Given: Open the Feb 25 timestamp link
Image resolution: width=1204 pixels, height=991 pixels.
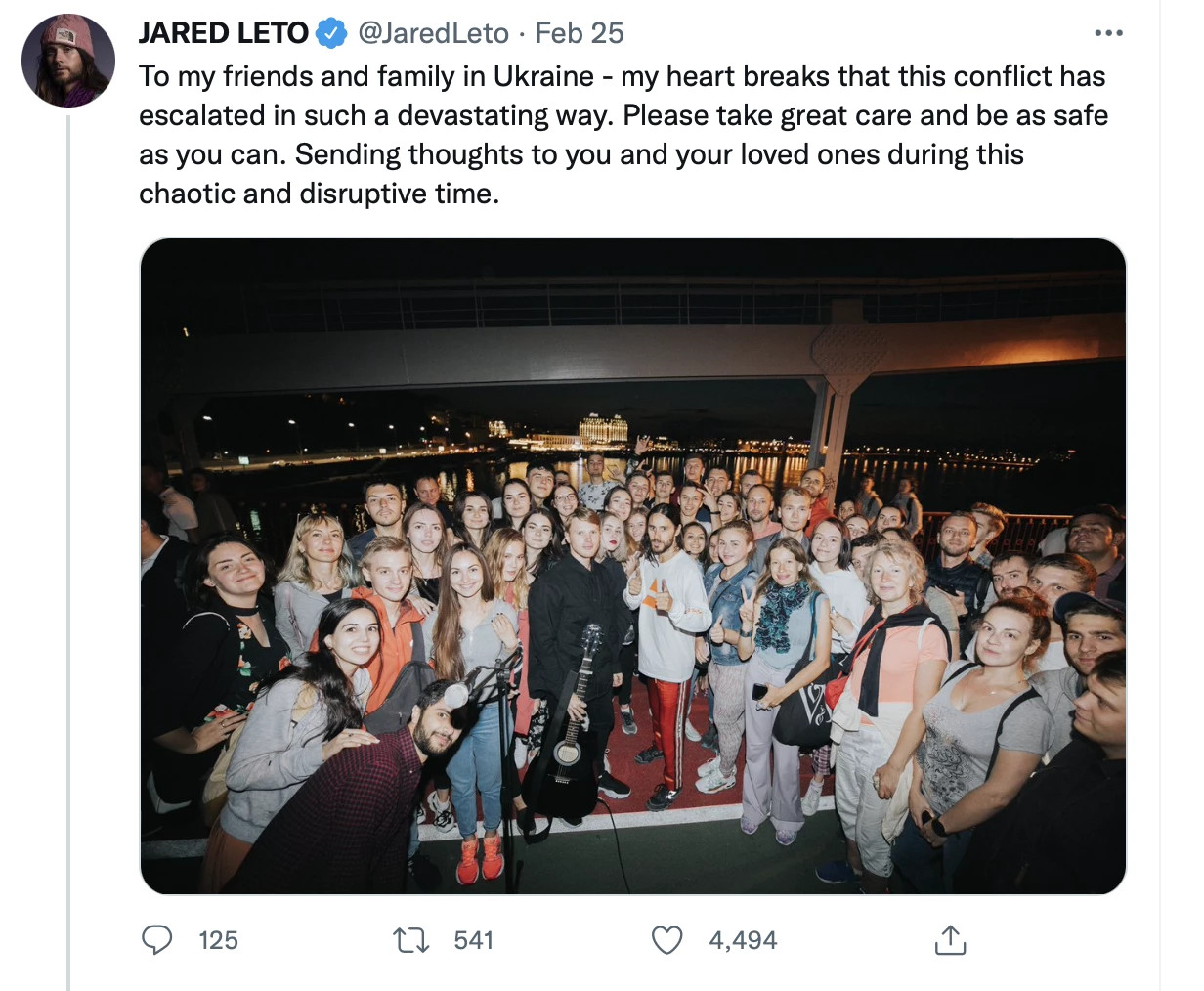Looking at the screenshot, I should point(580,33).
